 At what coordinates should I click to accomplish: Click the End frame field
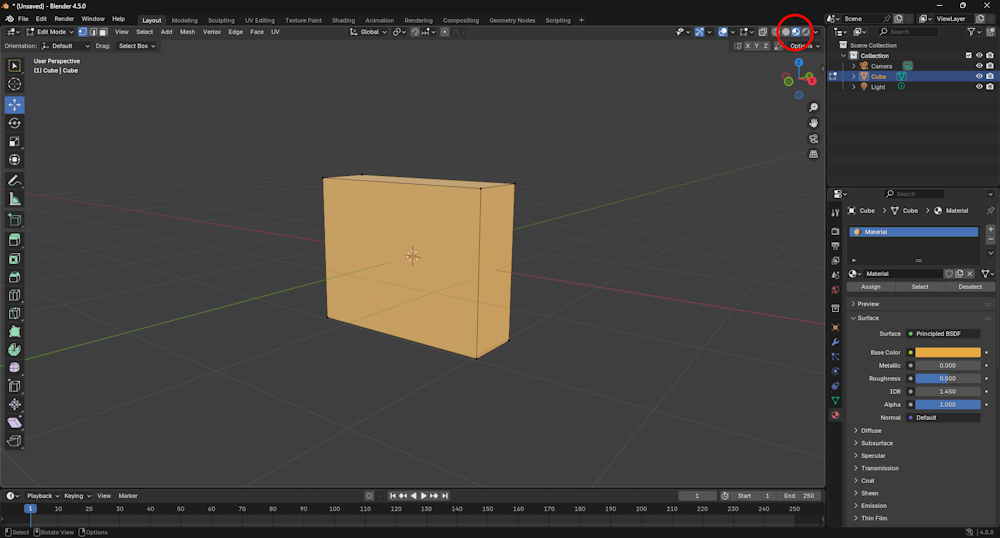tap(800, 496)
